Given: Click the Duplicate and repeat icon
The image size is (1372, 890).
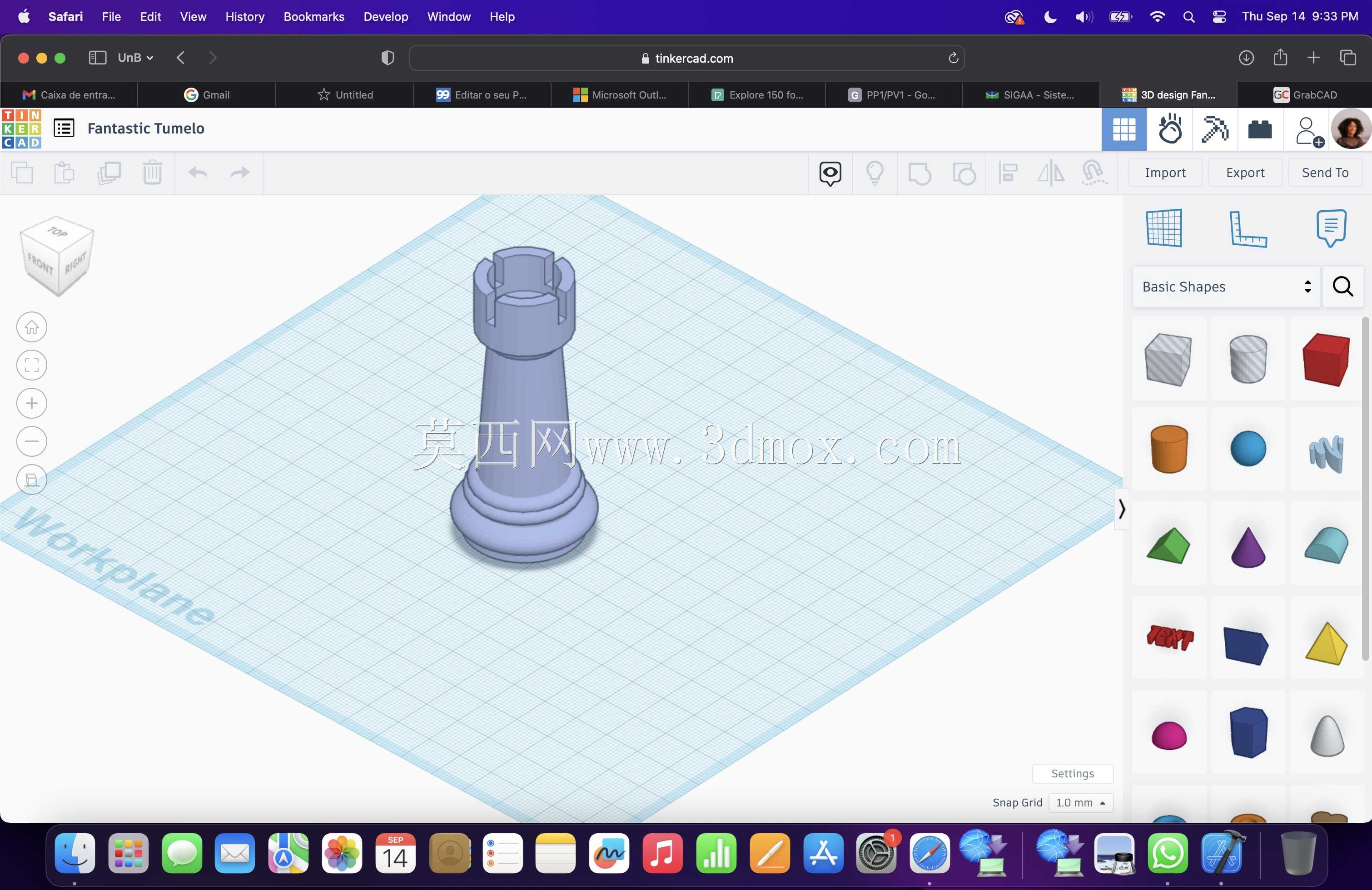Looking at the screenshot, I should [109, 173].
